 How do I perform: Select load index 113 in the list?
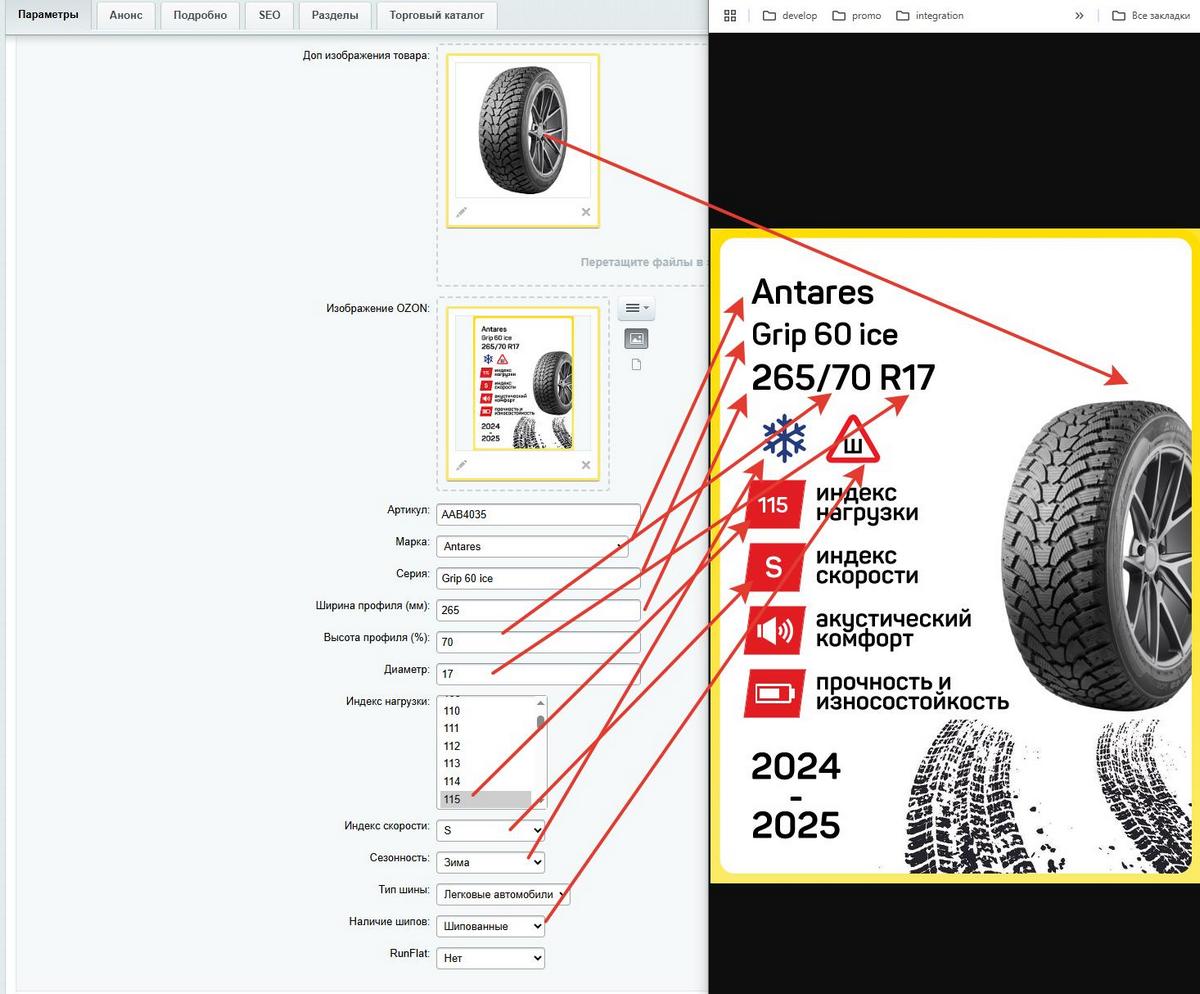tap(485, 764)
